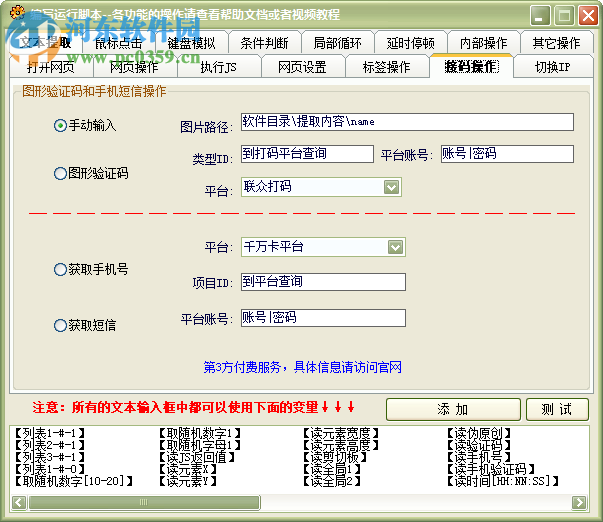The height and width of the screenshot is (522, 603).
Task: Select variable 【取随机数字[10-20]】
Action: coord(73,481)
